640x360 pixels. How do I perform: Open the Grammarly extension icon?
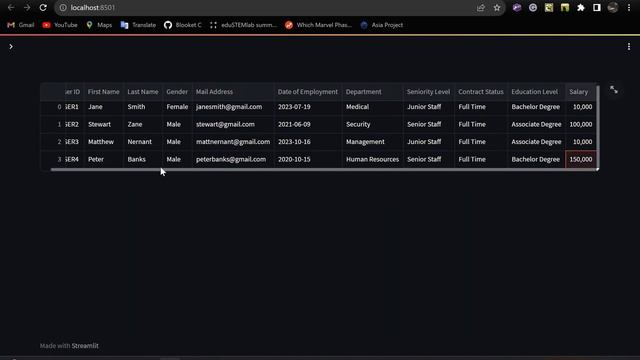click(x=533, y=8)
